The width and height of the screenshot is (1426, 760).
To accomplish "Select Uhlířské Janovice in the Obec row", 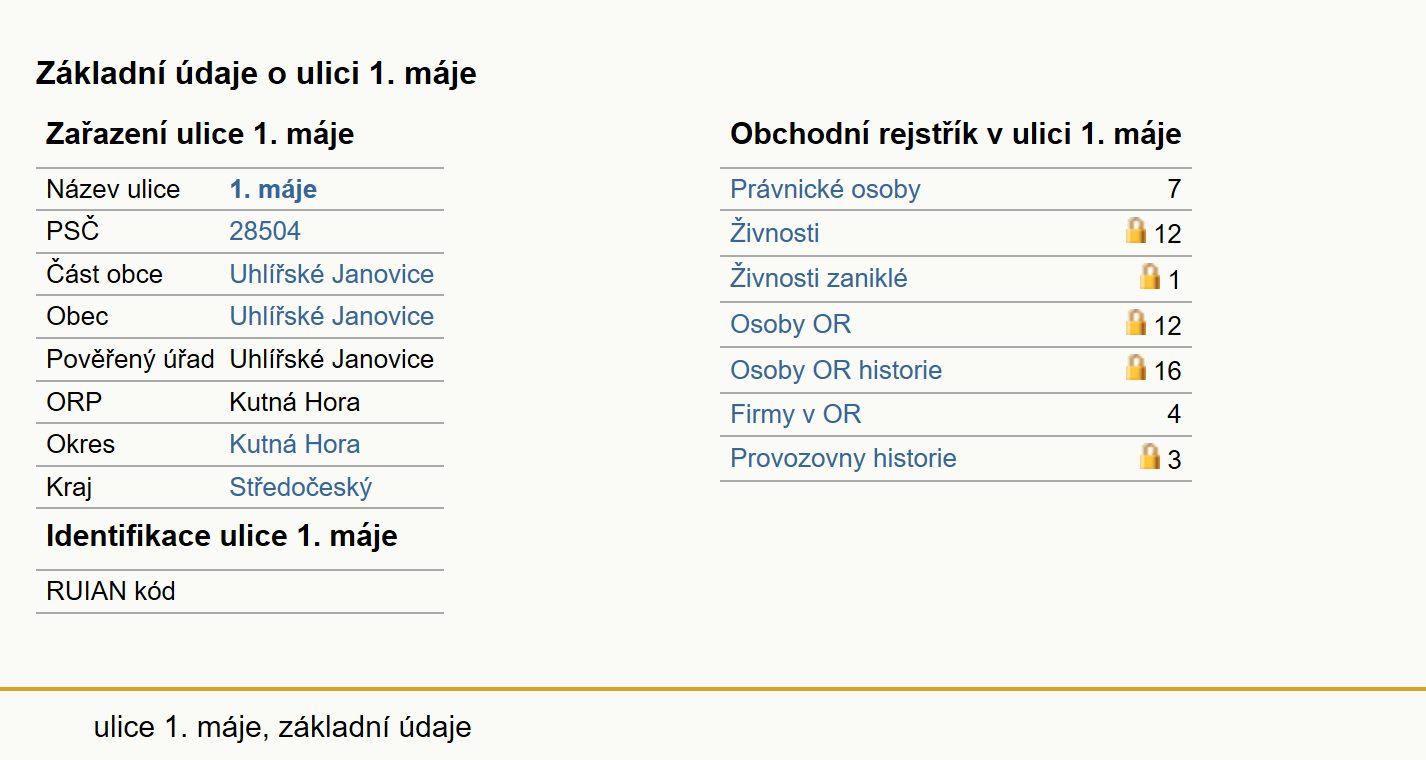I will click(332, 316).
